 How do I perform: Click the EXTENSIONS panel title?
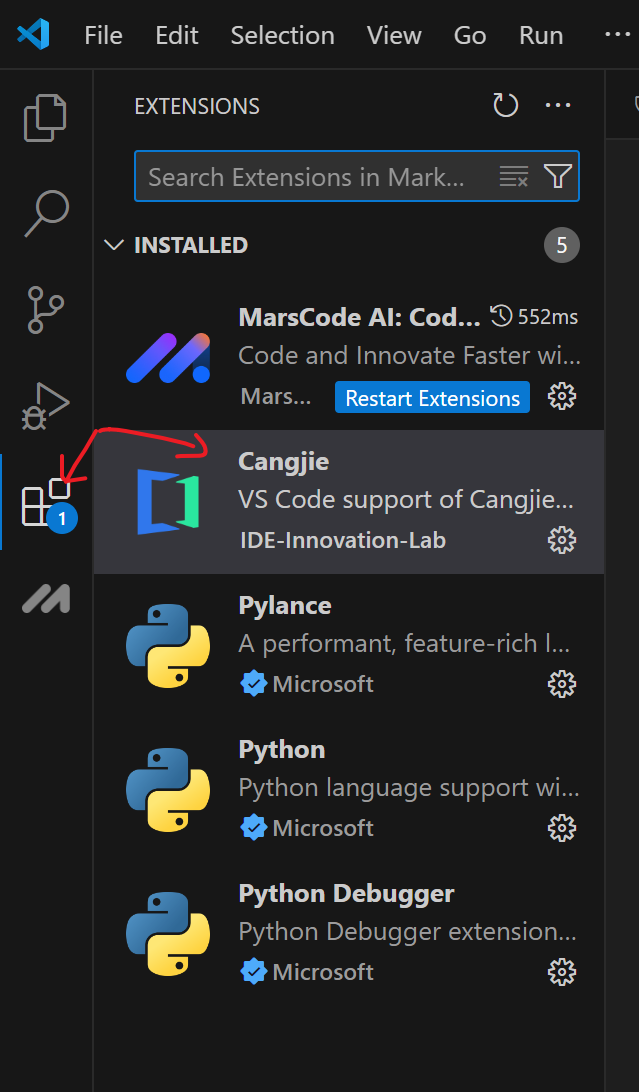click(x=197, y=107)
